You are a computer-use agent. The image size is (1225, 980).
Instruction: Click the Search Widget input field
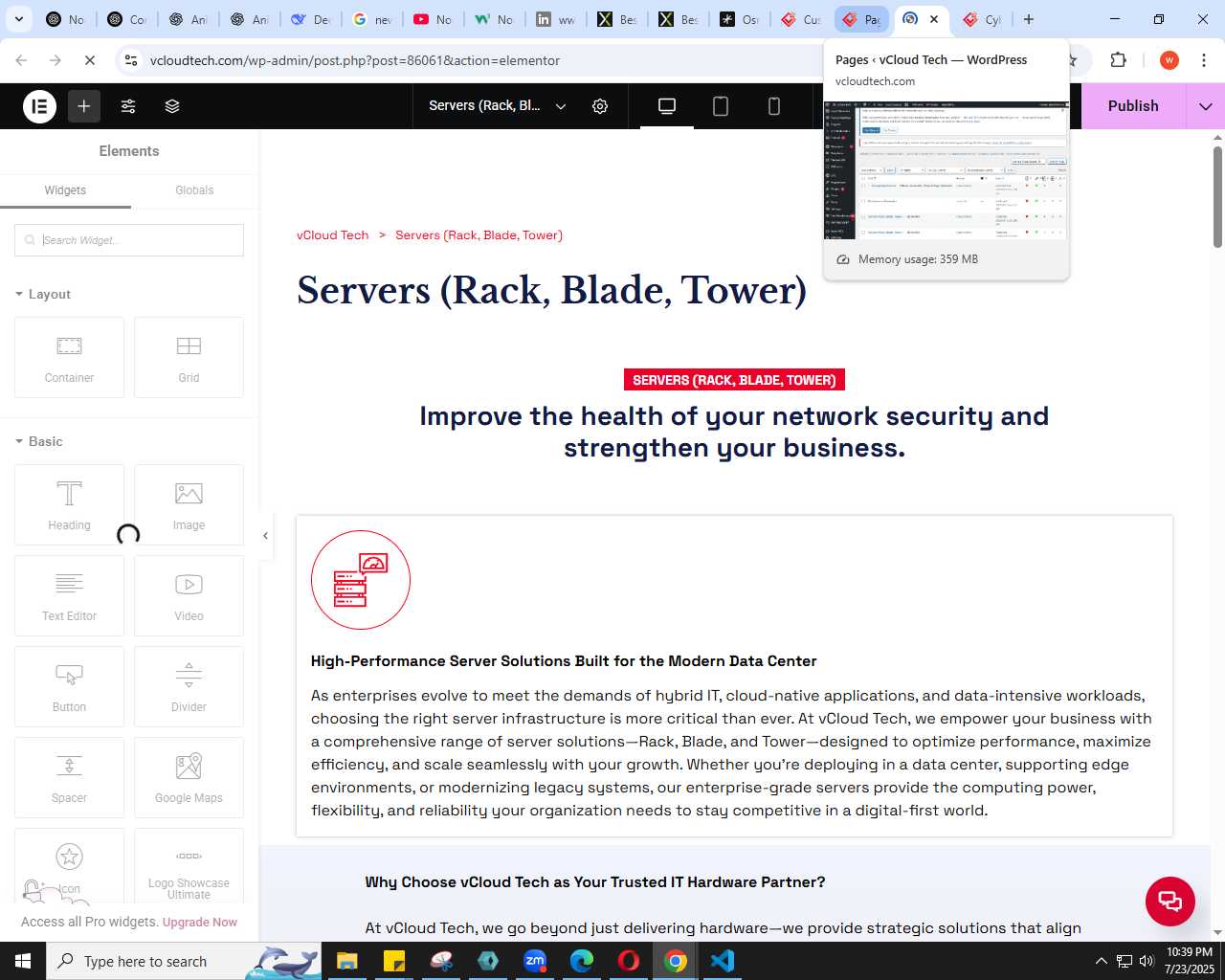129,240
